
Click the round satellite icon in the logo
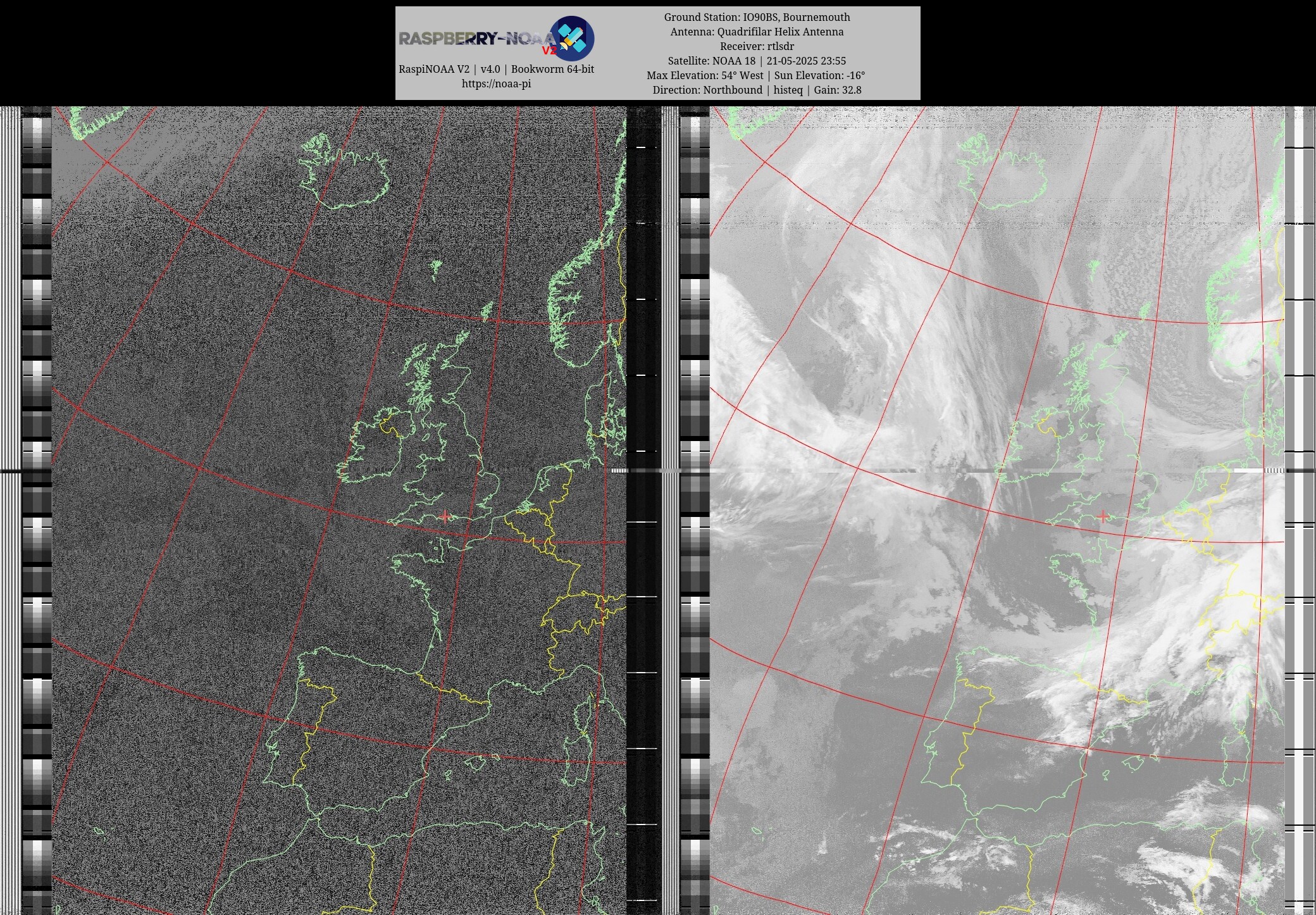(x=571, y=38)
